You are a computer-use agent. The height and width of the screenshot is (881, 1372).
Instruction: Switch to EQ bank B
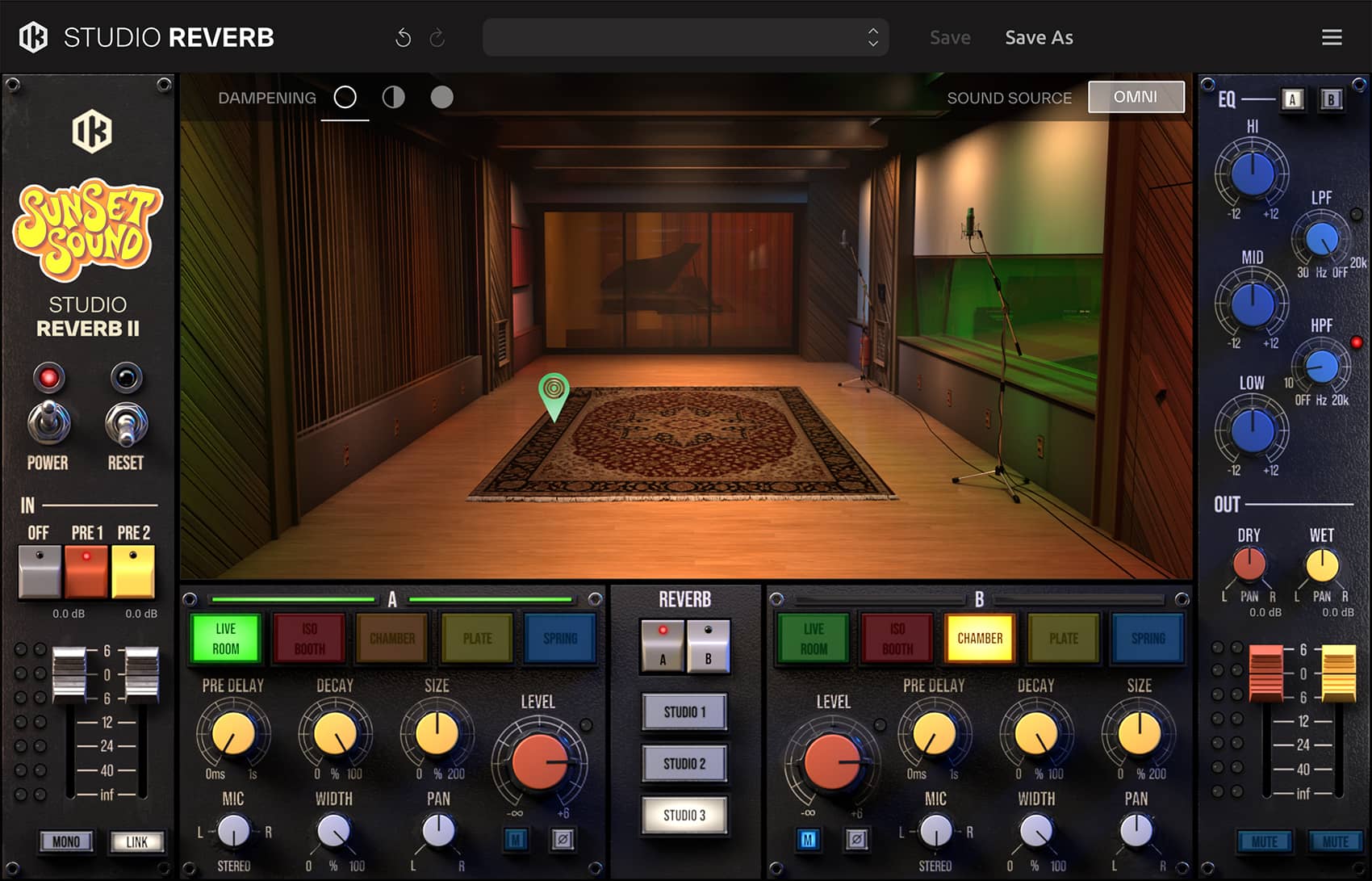(1331, 99)
